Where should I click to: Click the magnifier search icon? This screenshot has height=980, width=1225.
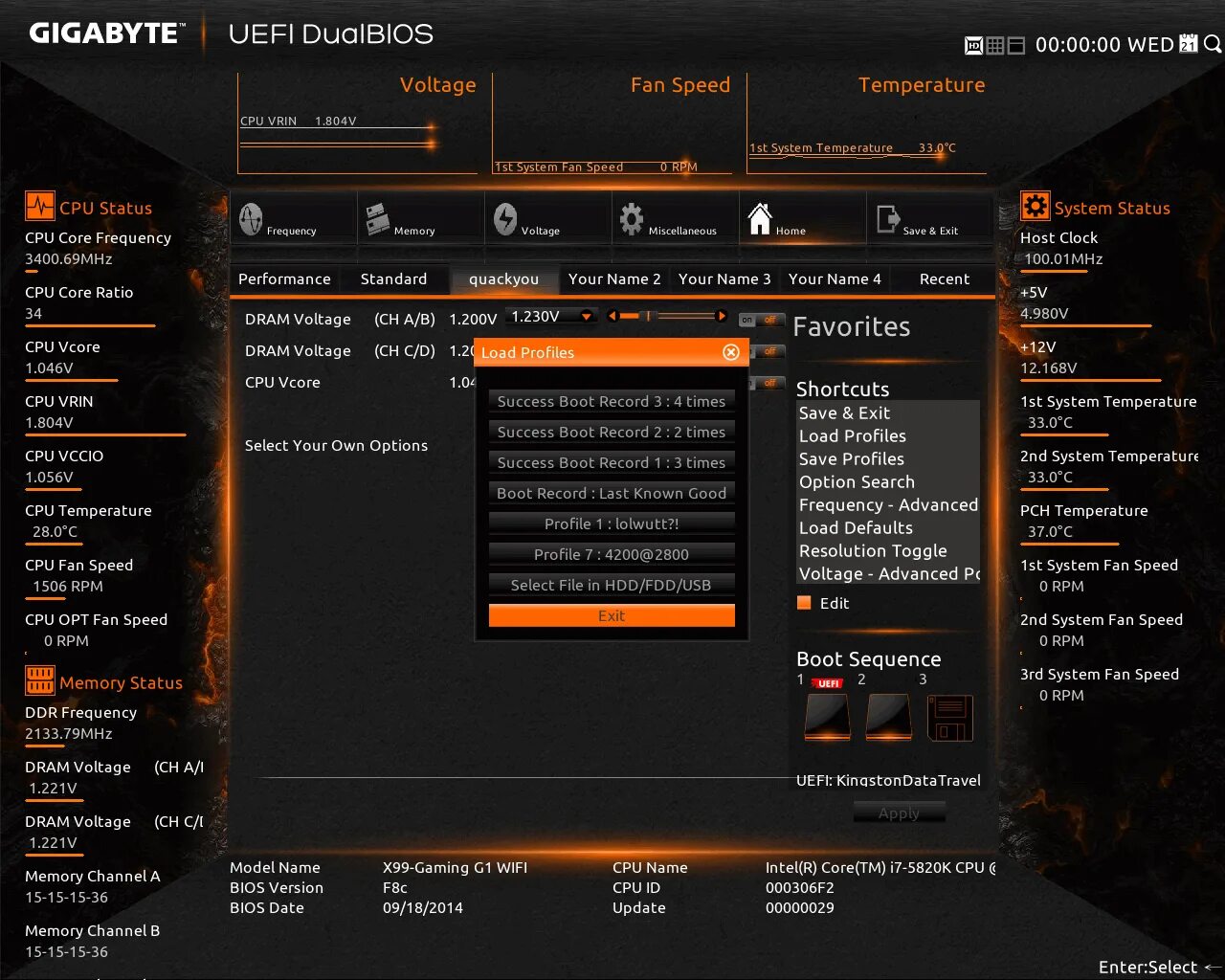click(x=1213, y=44)
